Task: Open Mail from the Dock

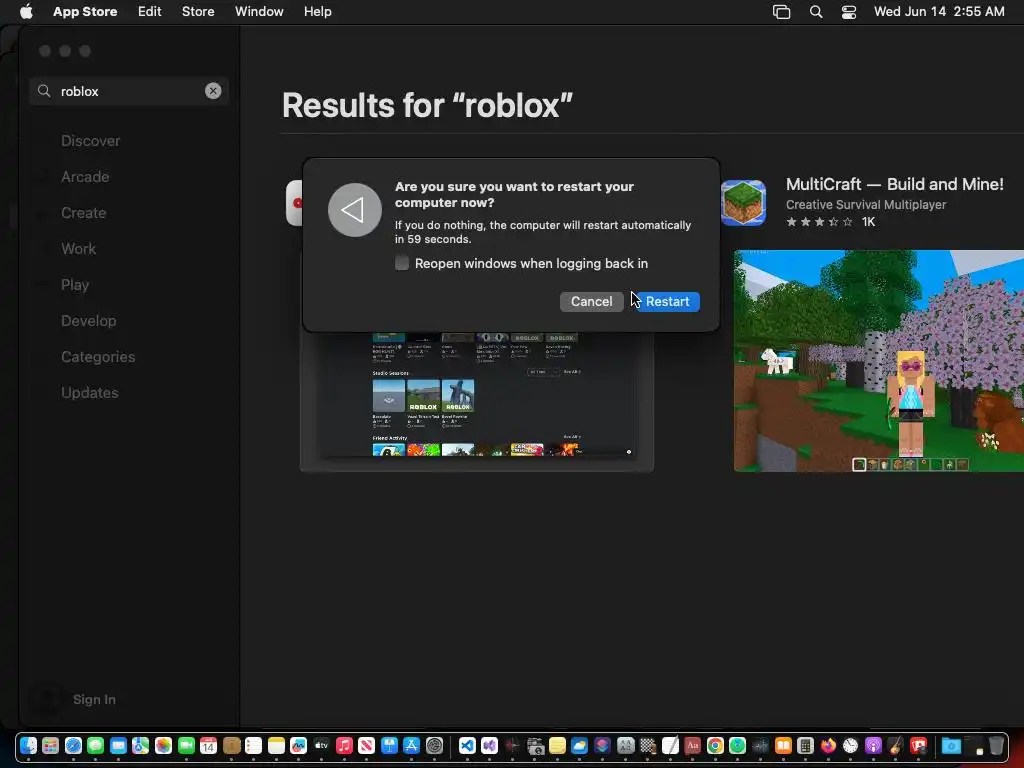Action: [x=118, y=745]
